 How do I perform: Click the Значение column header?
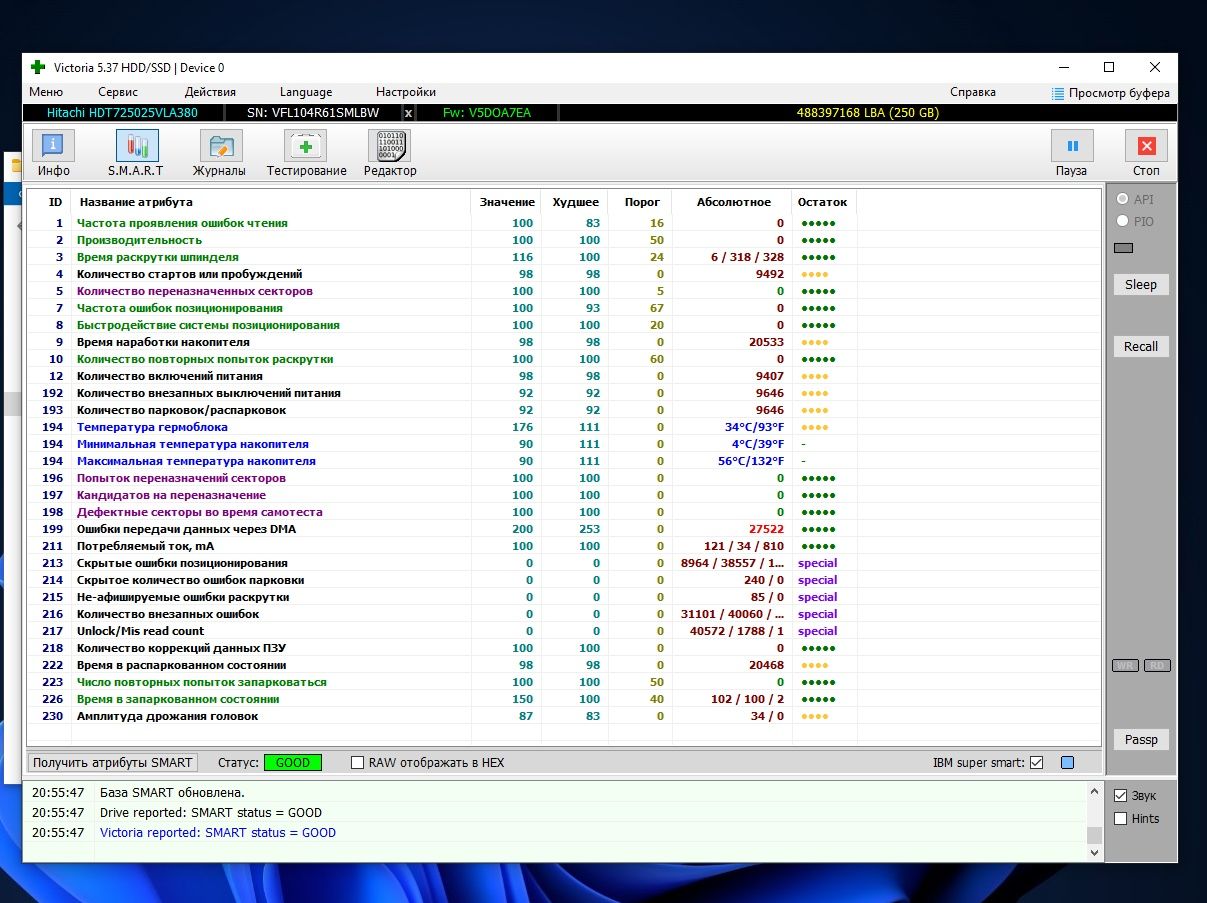pyautogui.click(x=506, y=202)
